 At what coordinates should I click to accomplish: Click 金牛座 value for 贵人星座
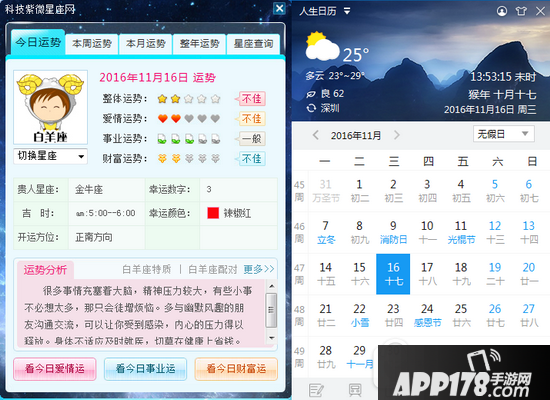(x=89, y=189)
